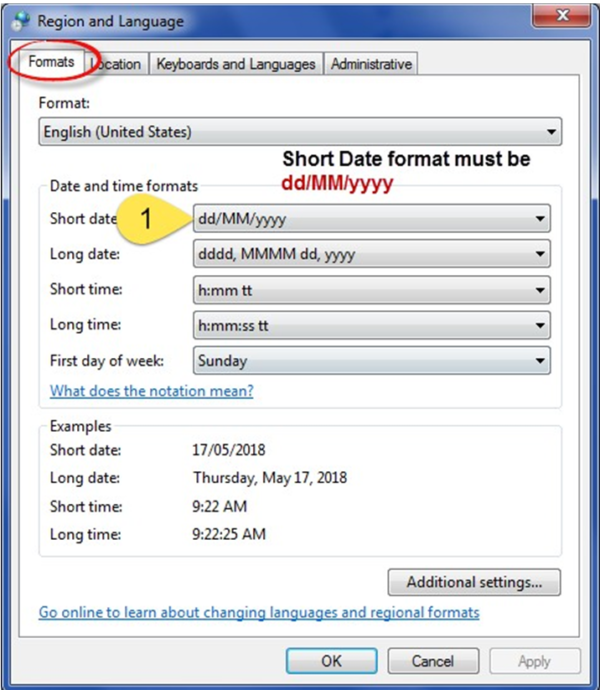The image size is (600, 690).
Task: Select the Administrative tab
Action: (371, 64)
